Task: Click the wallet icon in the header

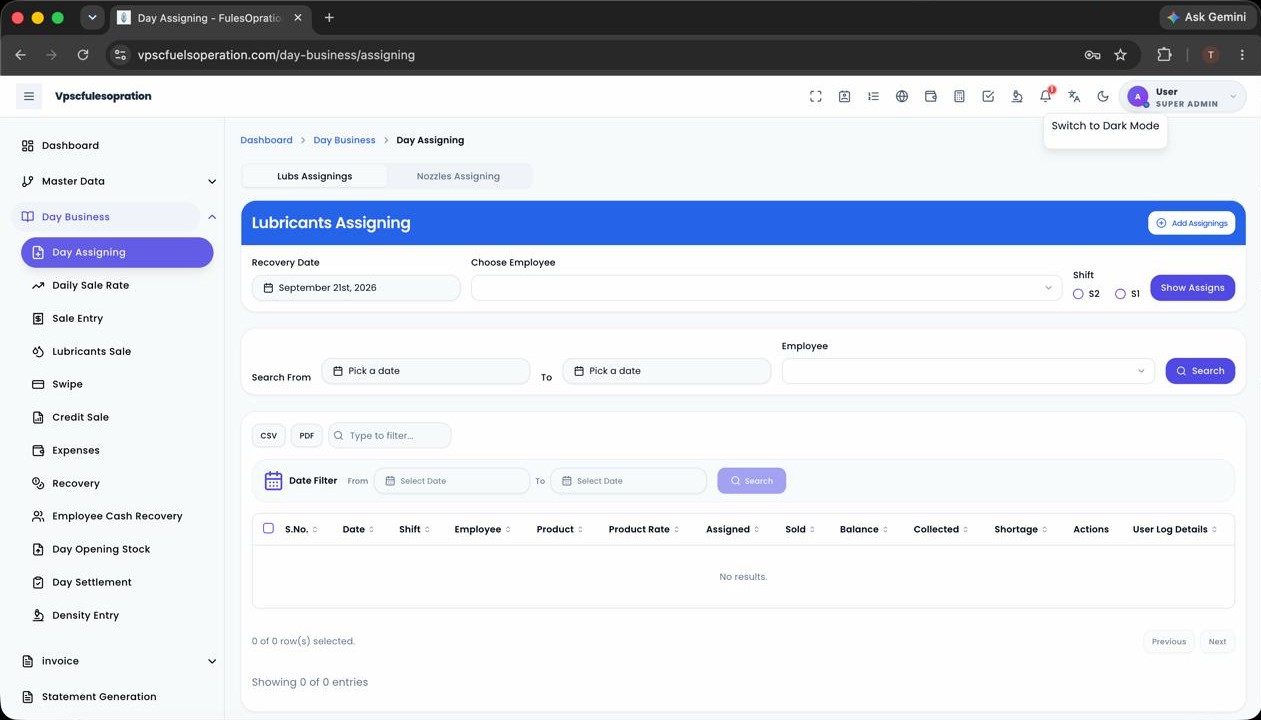Action: (930, 96)
